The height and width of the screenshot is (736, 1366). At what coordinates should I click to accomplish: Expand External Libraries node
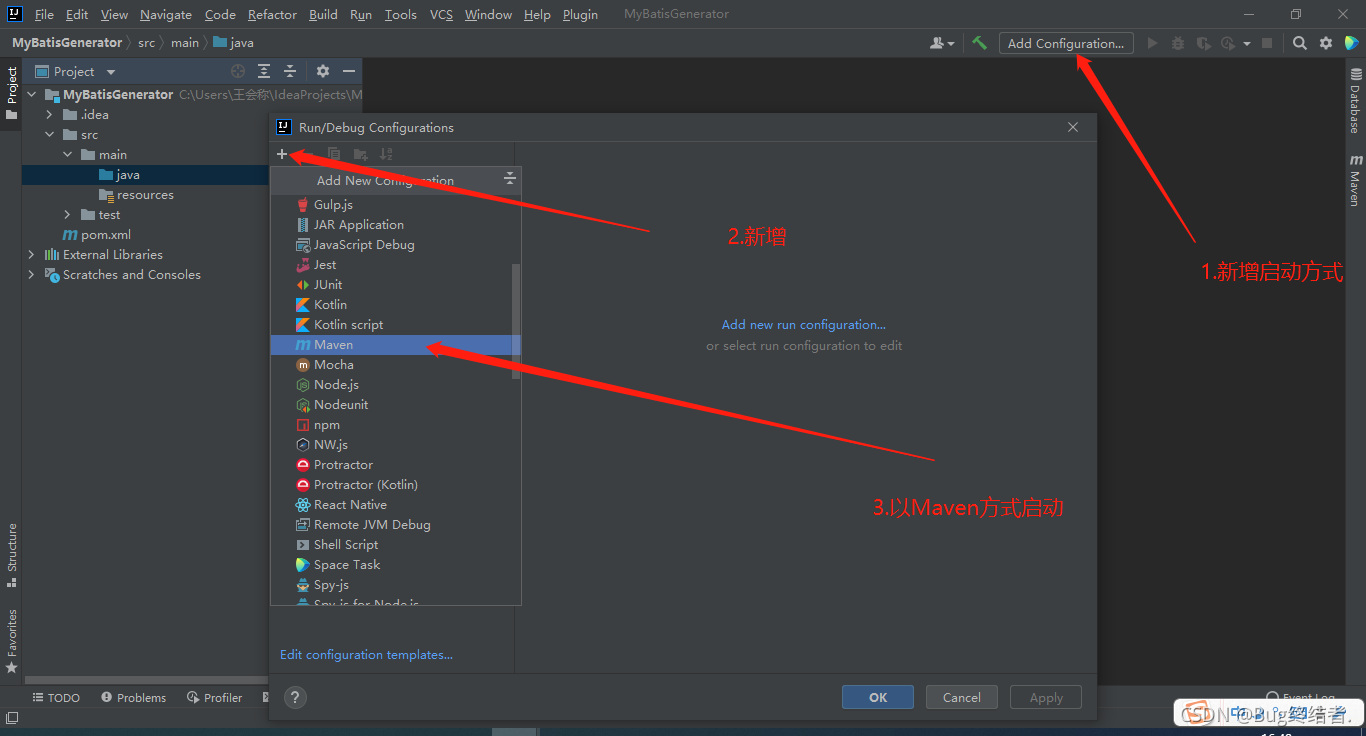(x=31, y=255)
